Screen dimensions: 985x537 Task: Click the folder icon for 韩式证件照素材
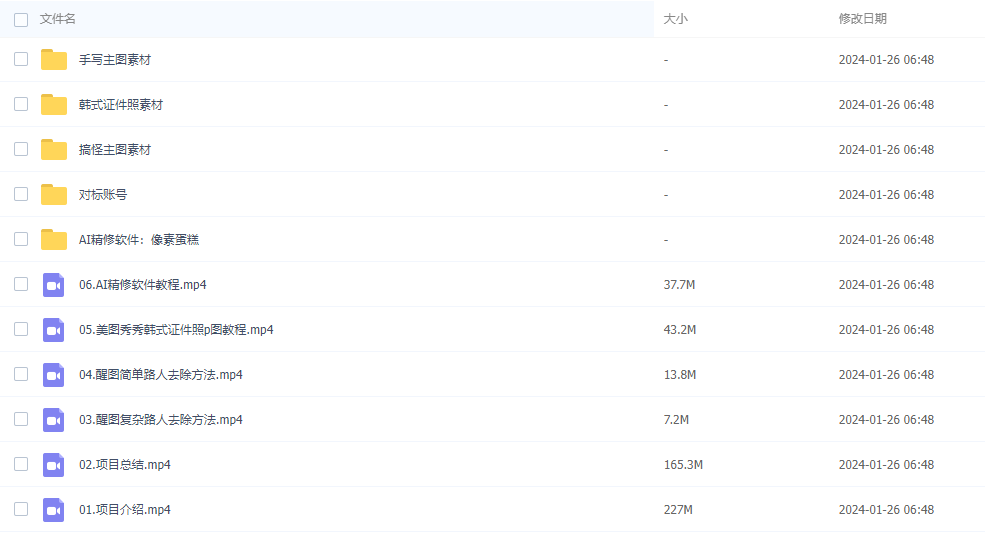tap(54, 105)
